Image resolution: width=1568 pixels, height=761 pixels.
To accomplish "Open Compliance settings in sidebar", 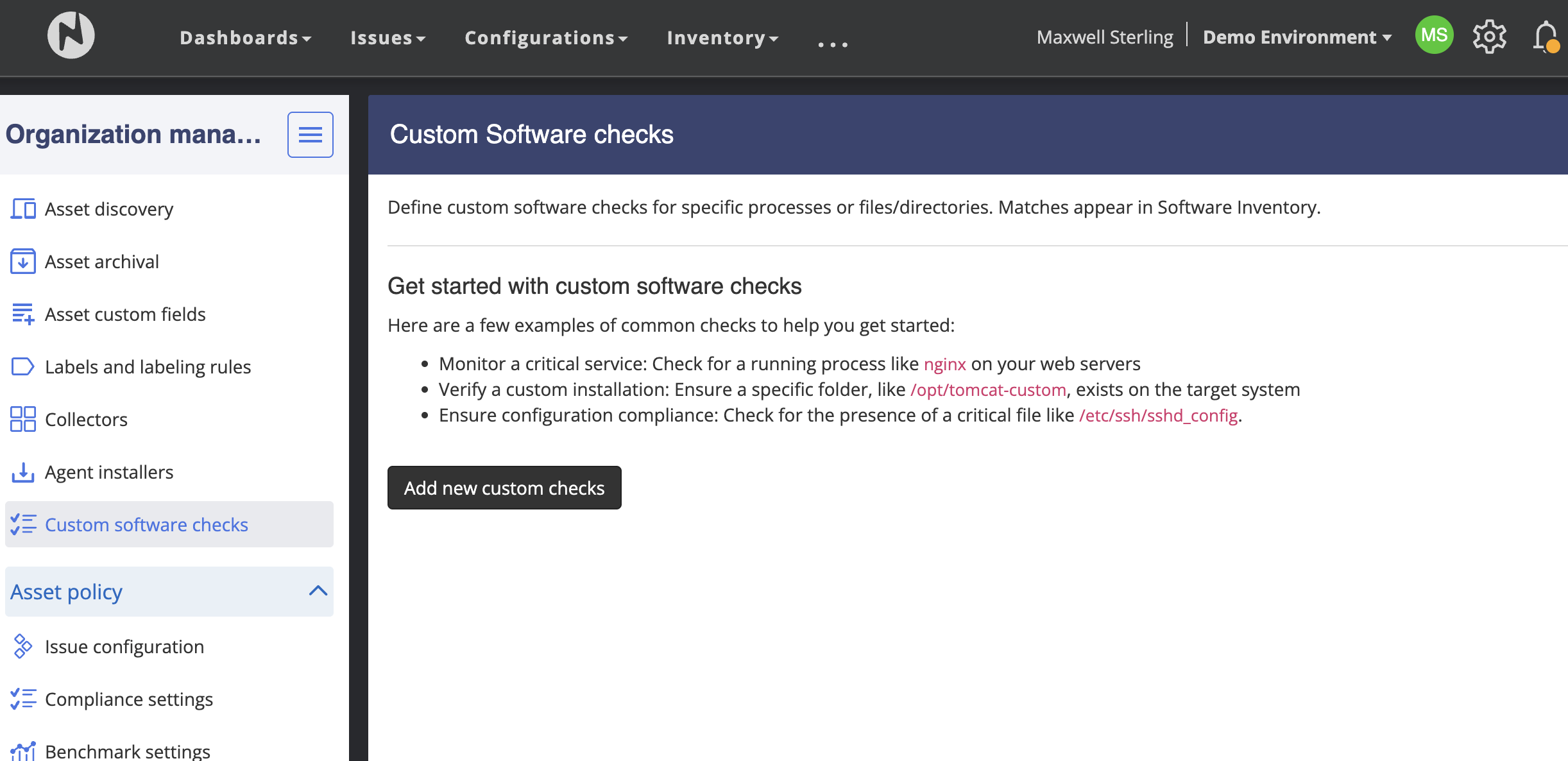I will coord(128,699).
